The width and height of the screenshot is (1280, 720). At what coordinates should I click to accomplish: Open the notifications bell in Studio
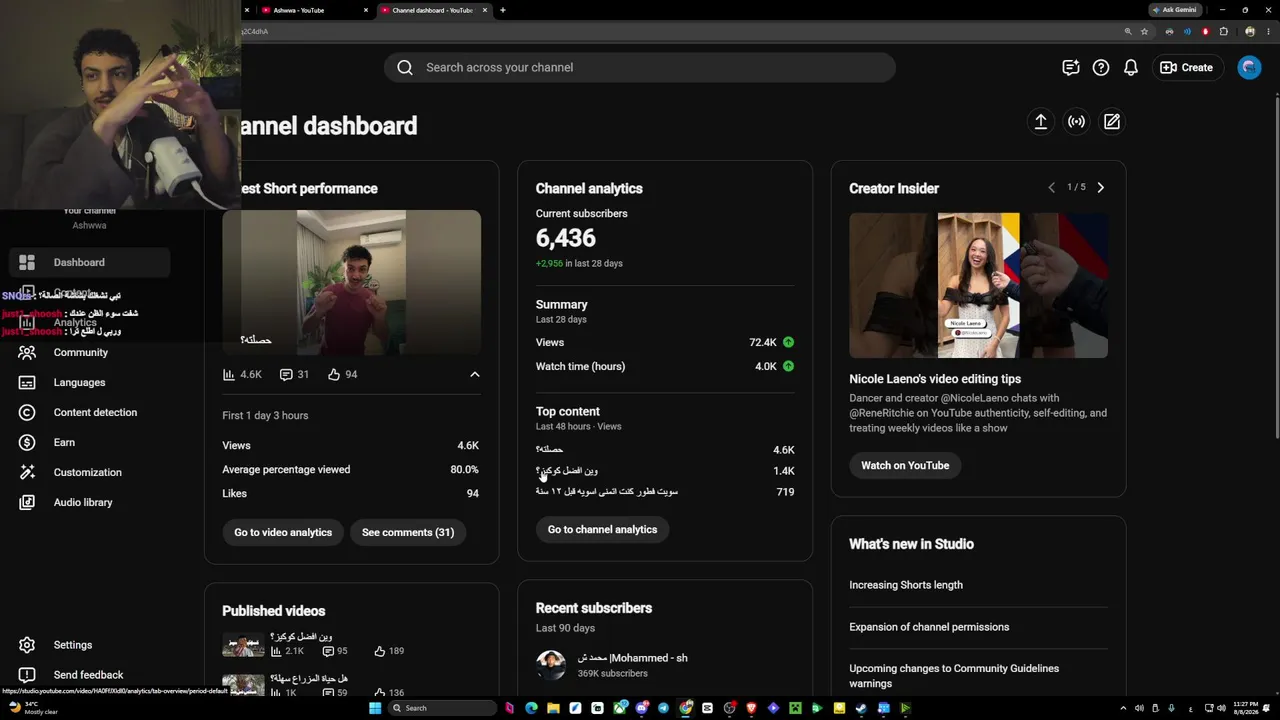(x=1131, y=67)
